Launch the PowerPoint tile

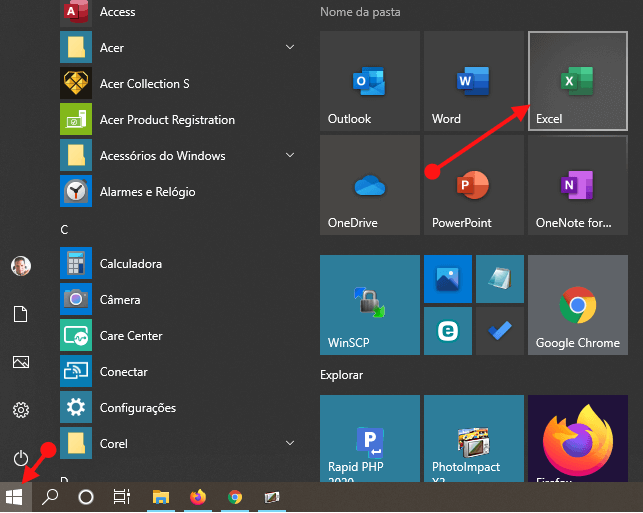tap(474, 185)
